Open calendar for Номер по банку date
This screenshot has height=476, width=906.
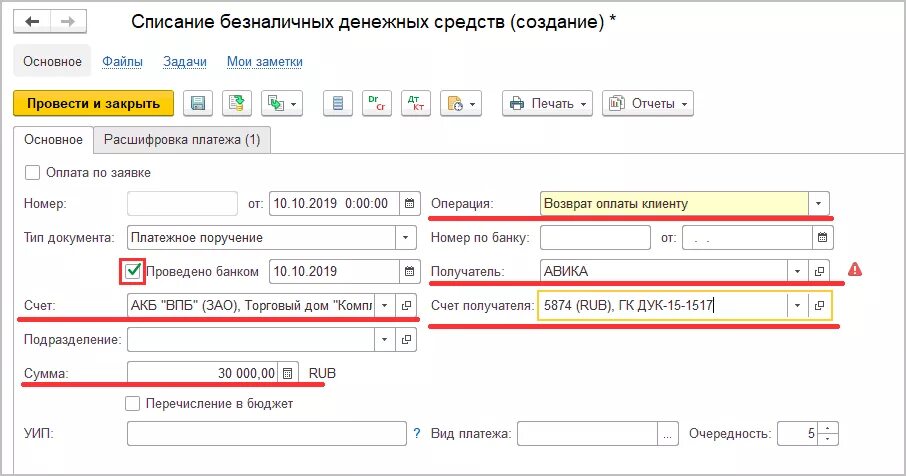[x=822, y=237]
